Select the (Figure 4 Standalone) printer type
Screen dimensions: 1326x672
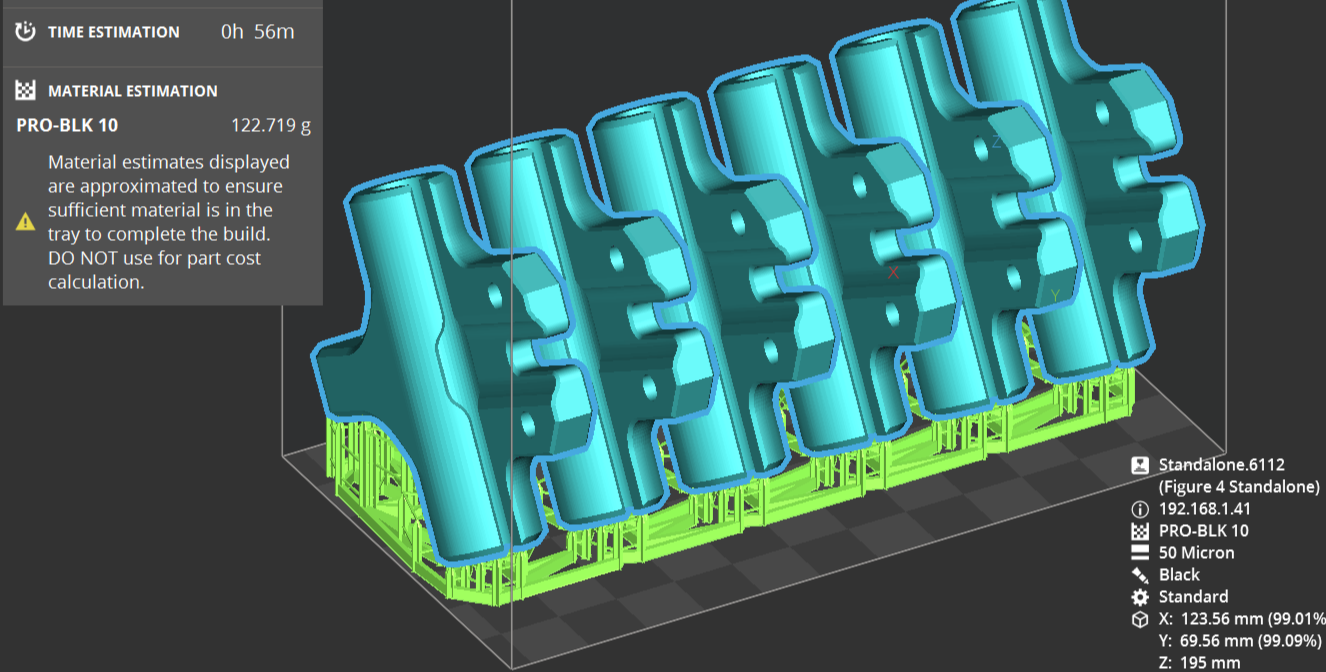1239,487
